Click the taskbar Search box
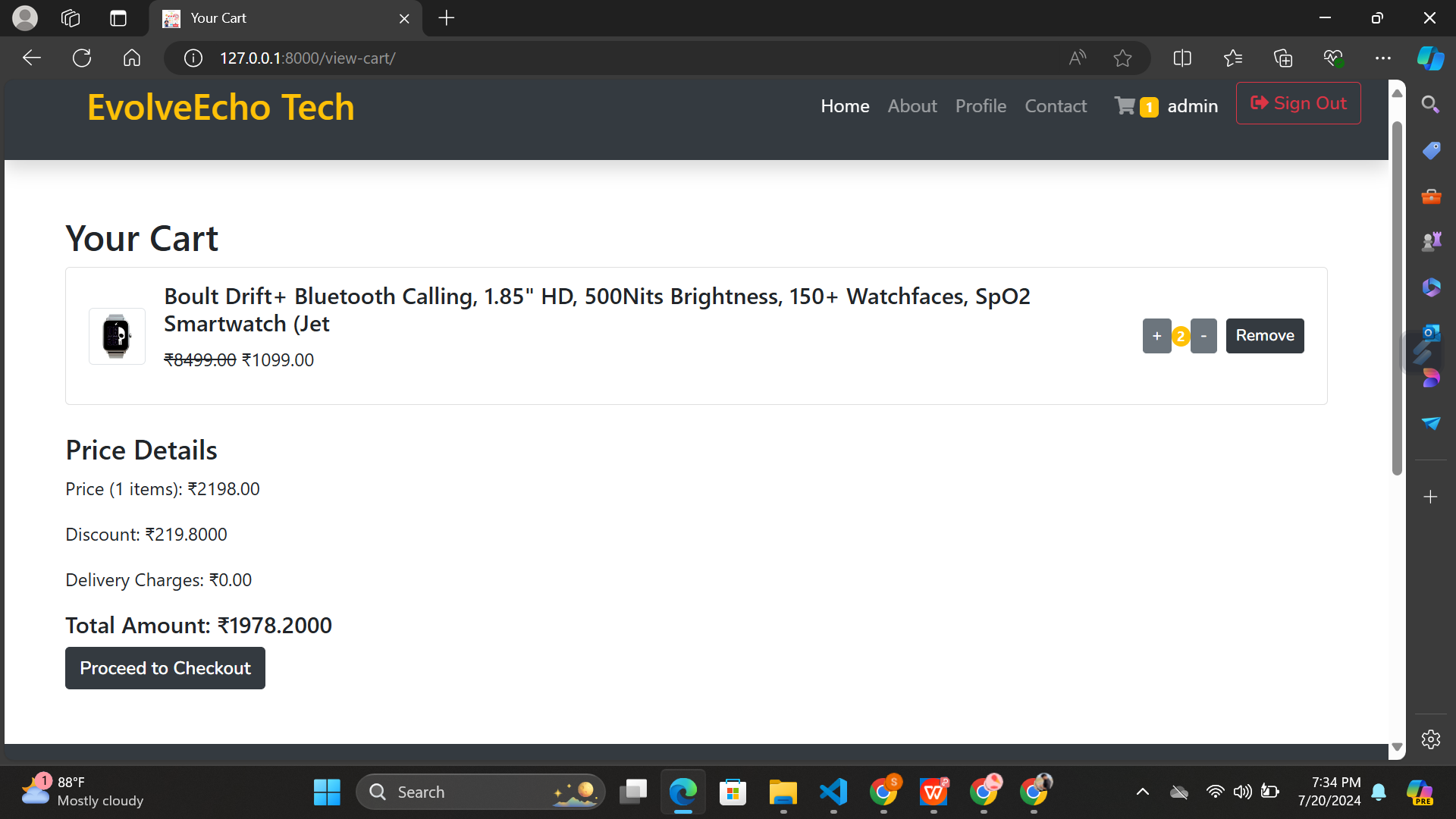The width and height of the screenshot is (1456, 819). coord(481,792)
